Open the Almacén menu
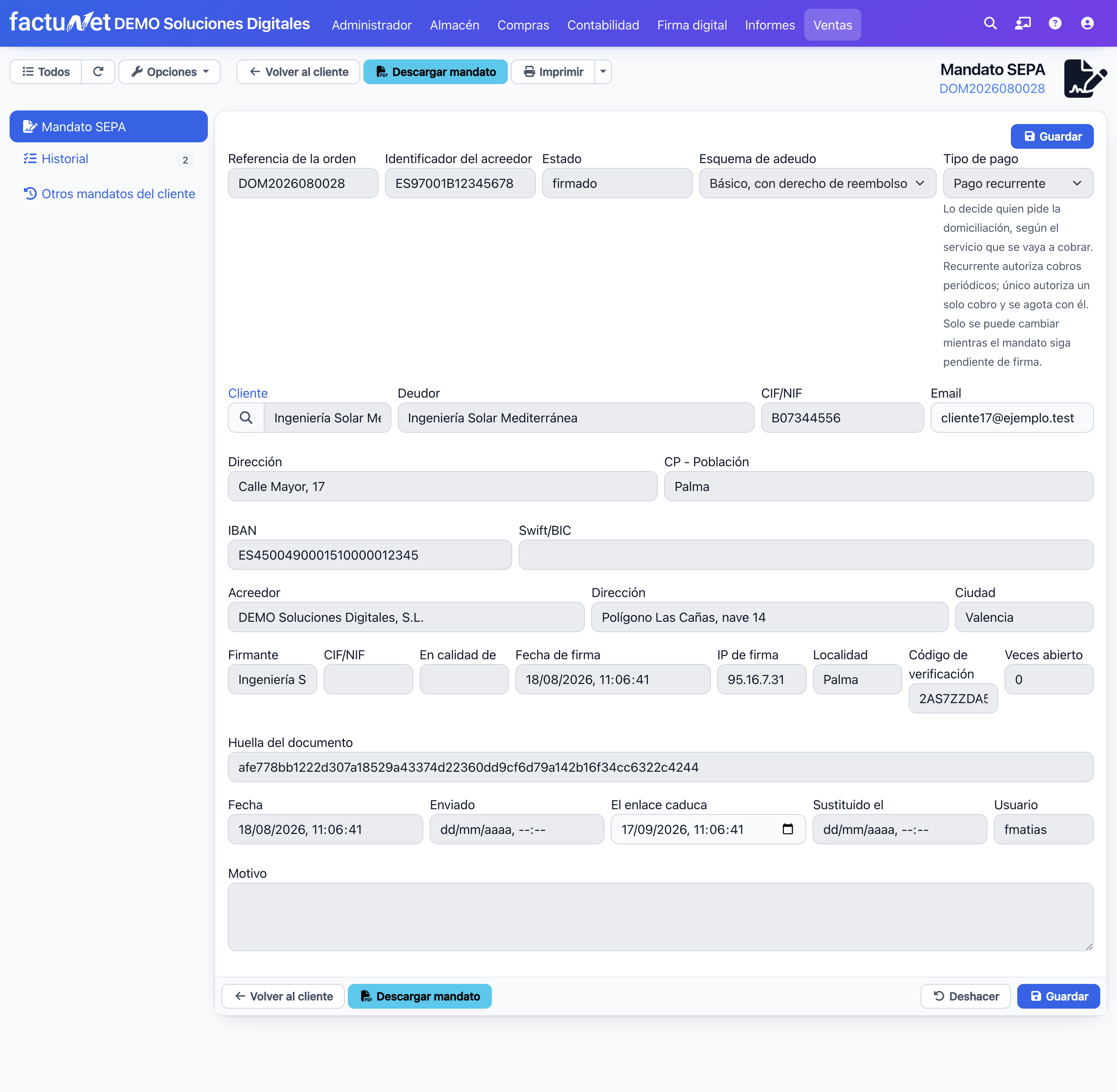 point(454,25)
